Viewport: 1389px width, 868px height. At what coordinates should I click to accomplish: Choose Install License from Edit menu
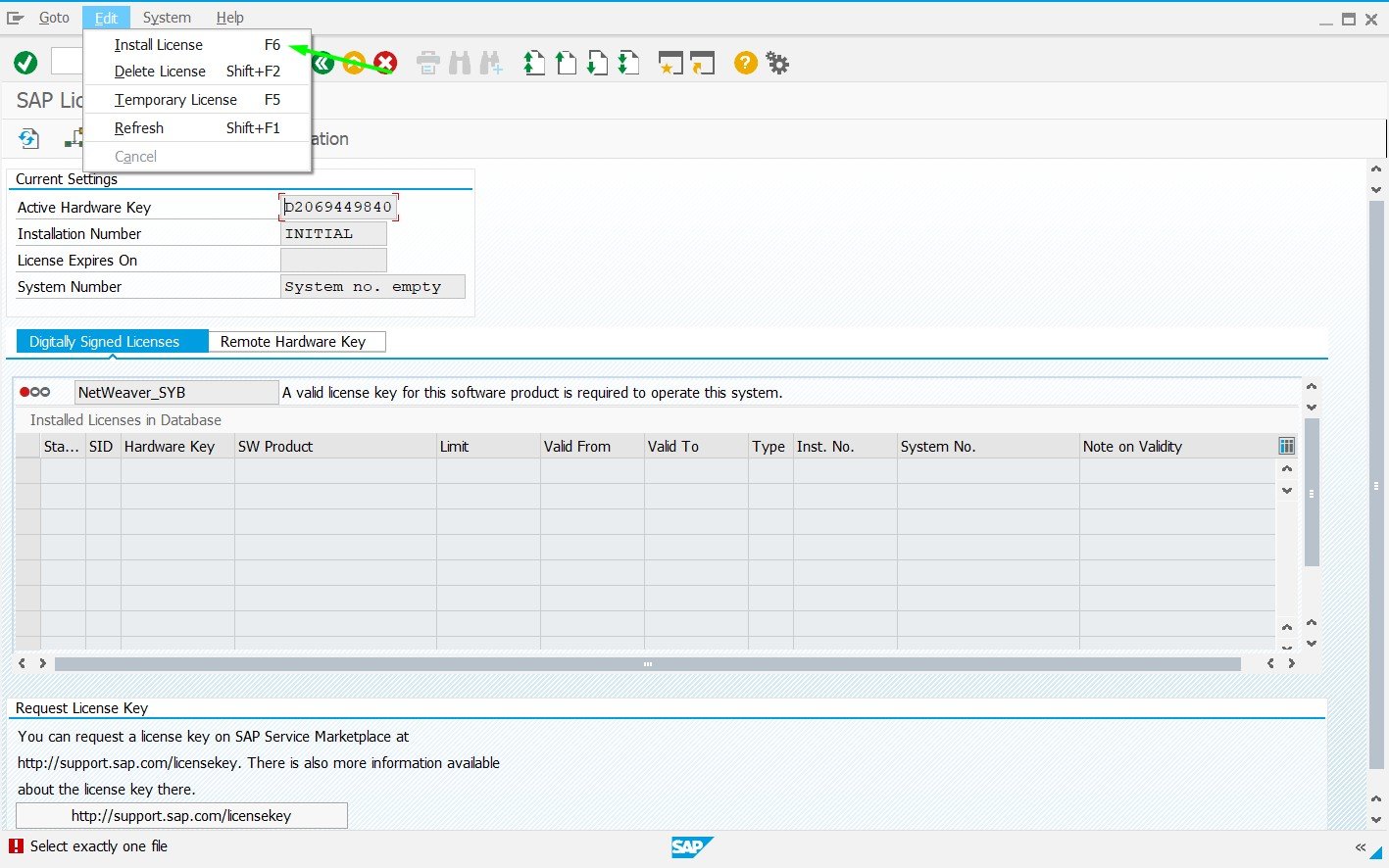click(197, 45)
